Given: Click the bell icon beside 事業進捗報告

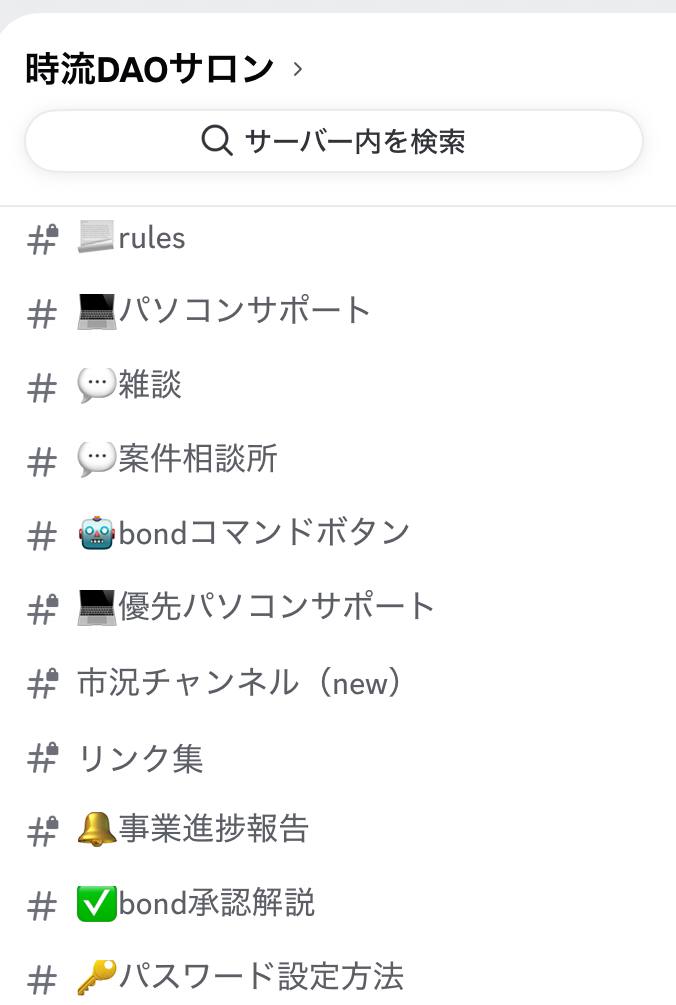Looking at the screenshot, I should pyautogui.click(x=97, y=830).
